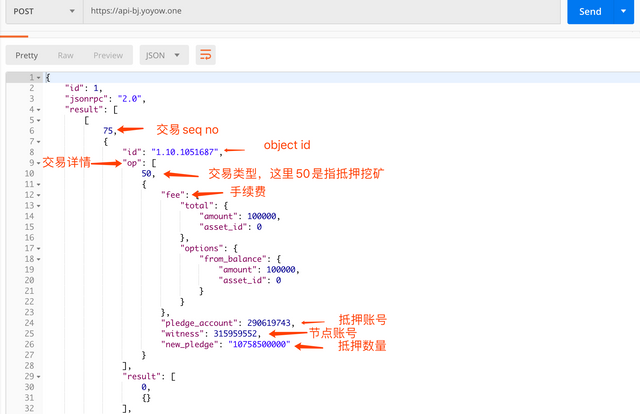
Task: Click the top-level "result" key on line 4
Action: pyautogui.click(x=84, y=109)
